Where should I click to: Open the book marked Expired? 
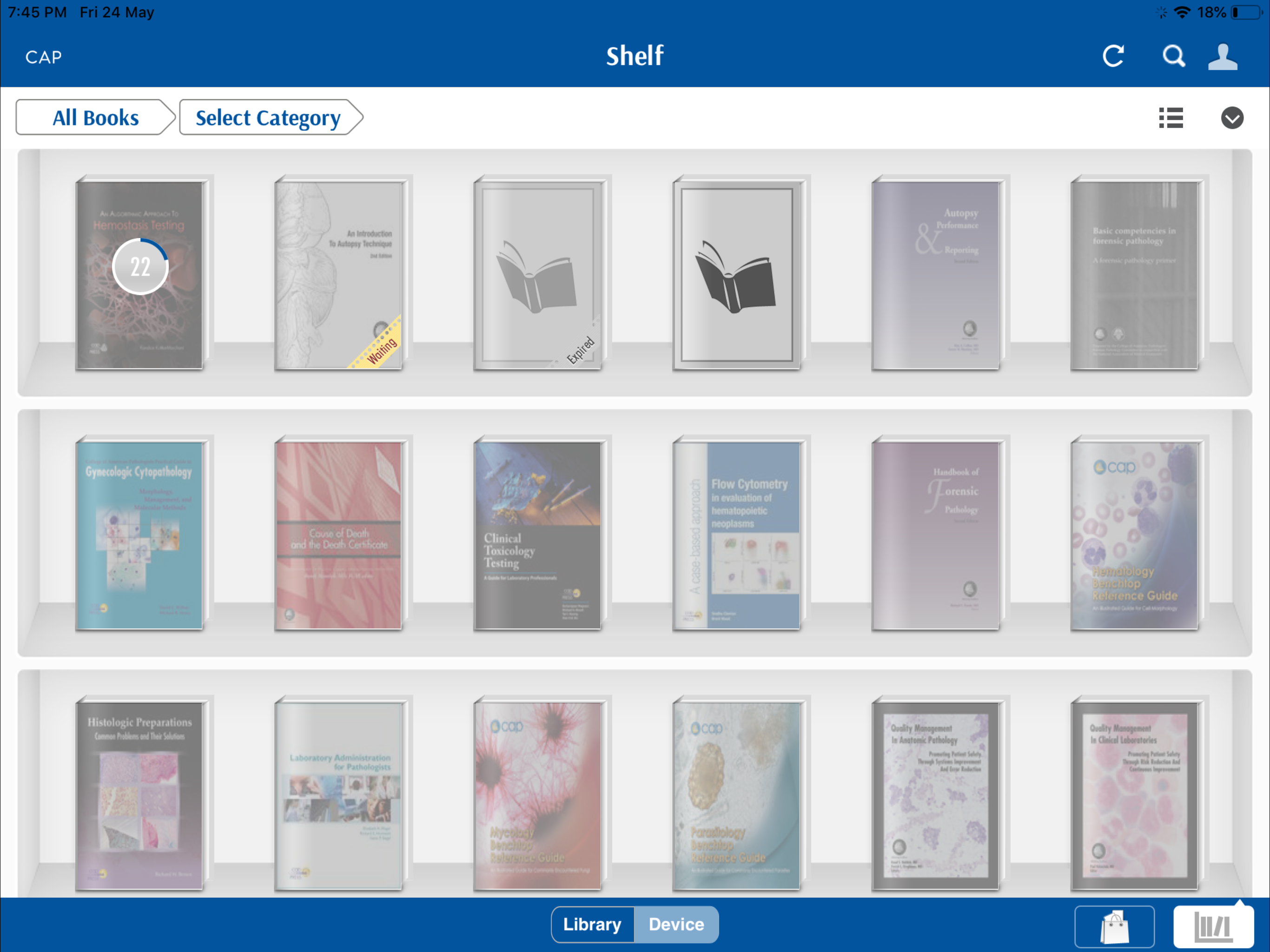point(538,273)
